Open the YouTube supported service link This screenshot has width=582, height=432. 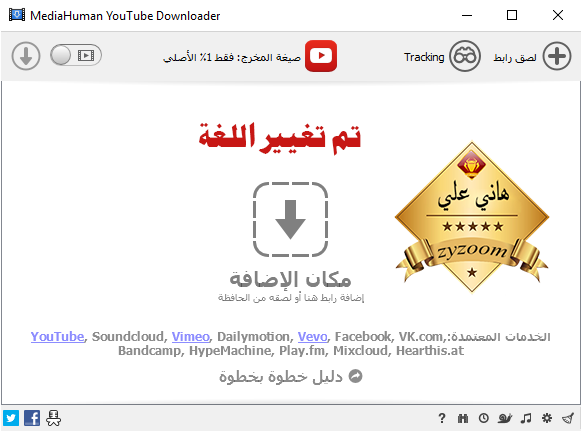click(x=58, y=337)
